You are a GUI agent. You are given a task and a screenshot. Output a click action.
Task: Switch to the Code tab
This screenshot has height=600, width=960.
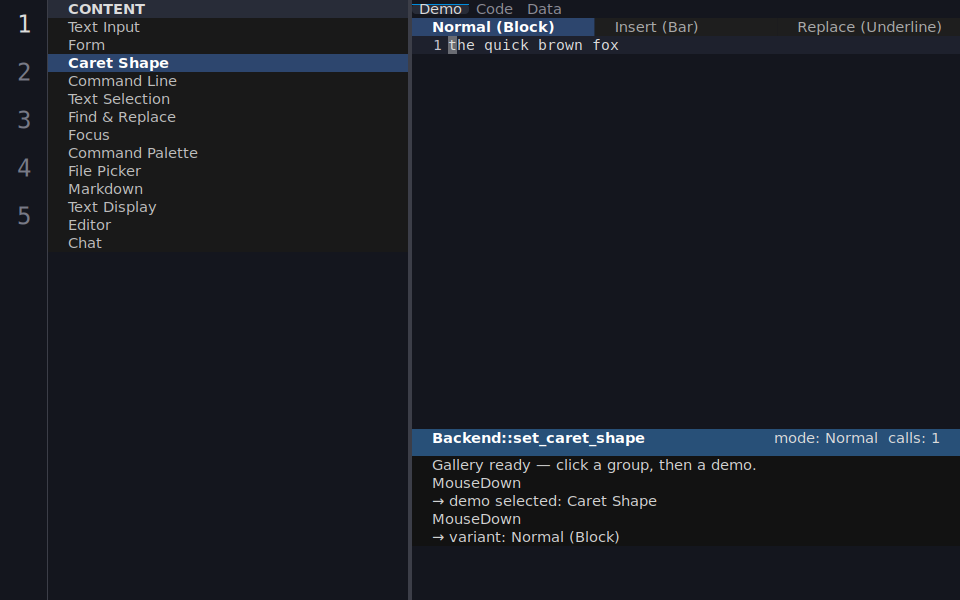pos(494,9)
